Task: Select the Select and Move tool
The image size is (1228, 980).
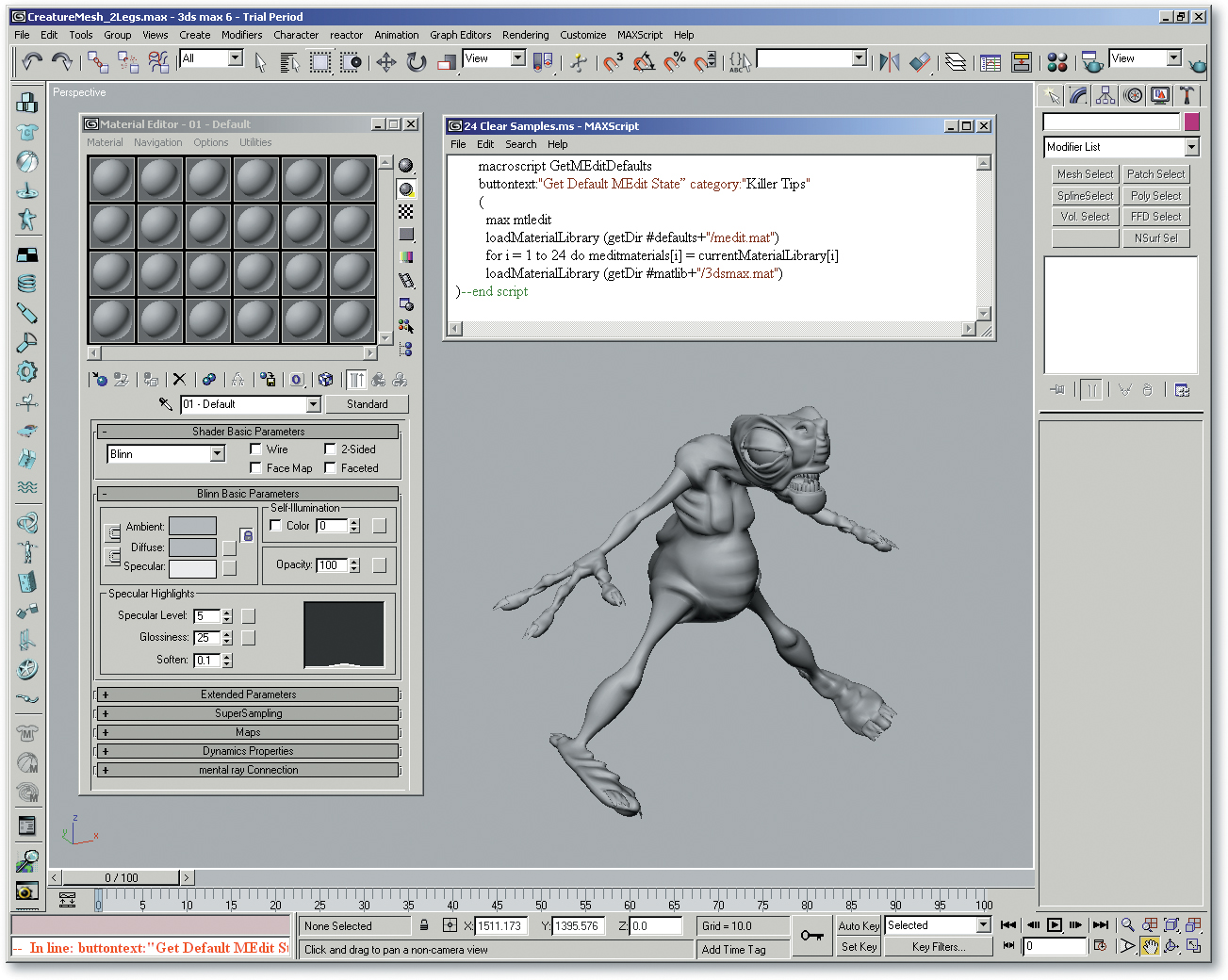Action: tap(385, 62)
